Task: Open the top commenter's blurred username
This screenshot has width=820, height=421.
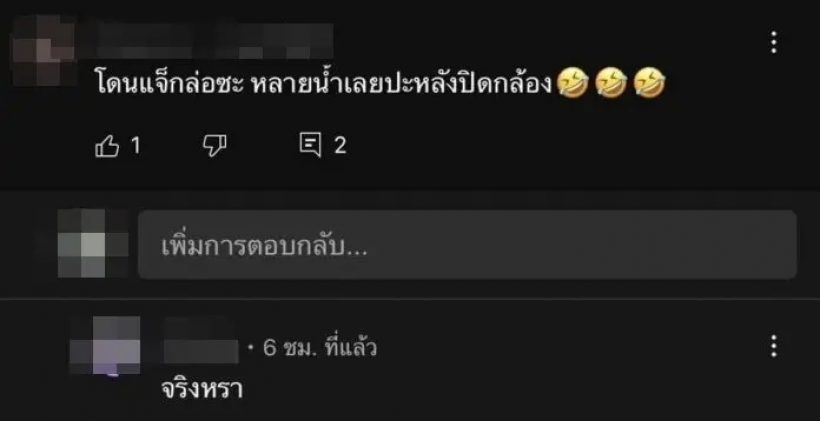Action: pos(207,41)
